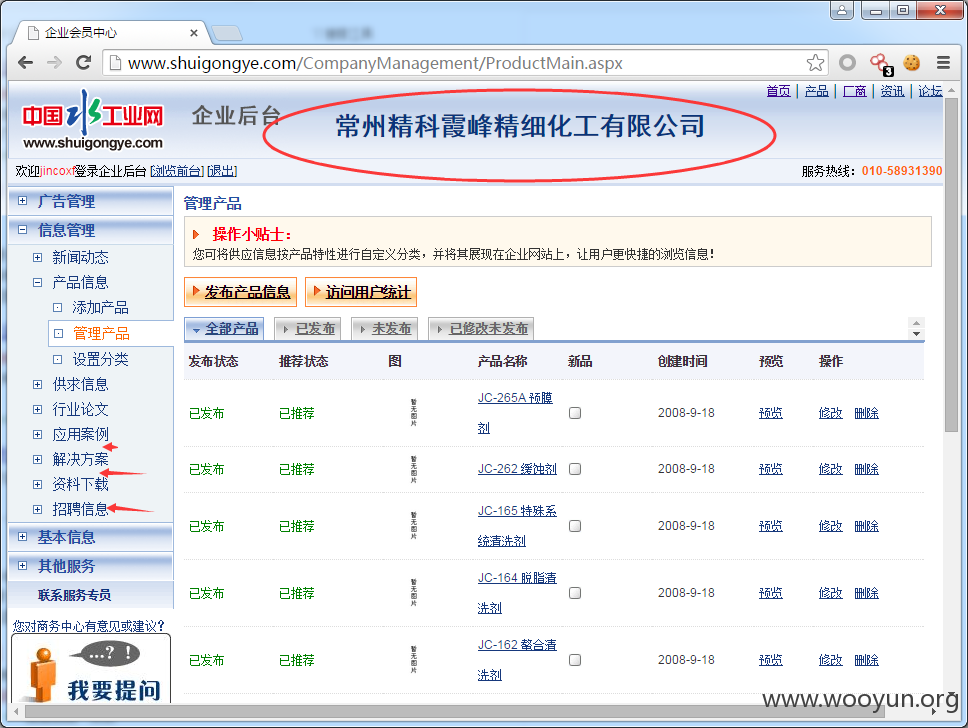This screenshot has height=728, width=968.
Task: Expand the 广告管理 section
Action: pyautogui.click(x=23, y=201)
